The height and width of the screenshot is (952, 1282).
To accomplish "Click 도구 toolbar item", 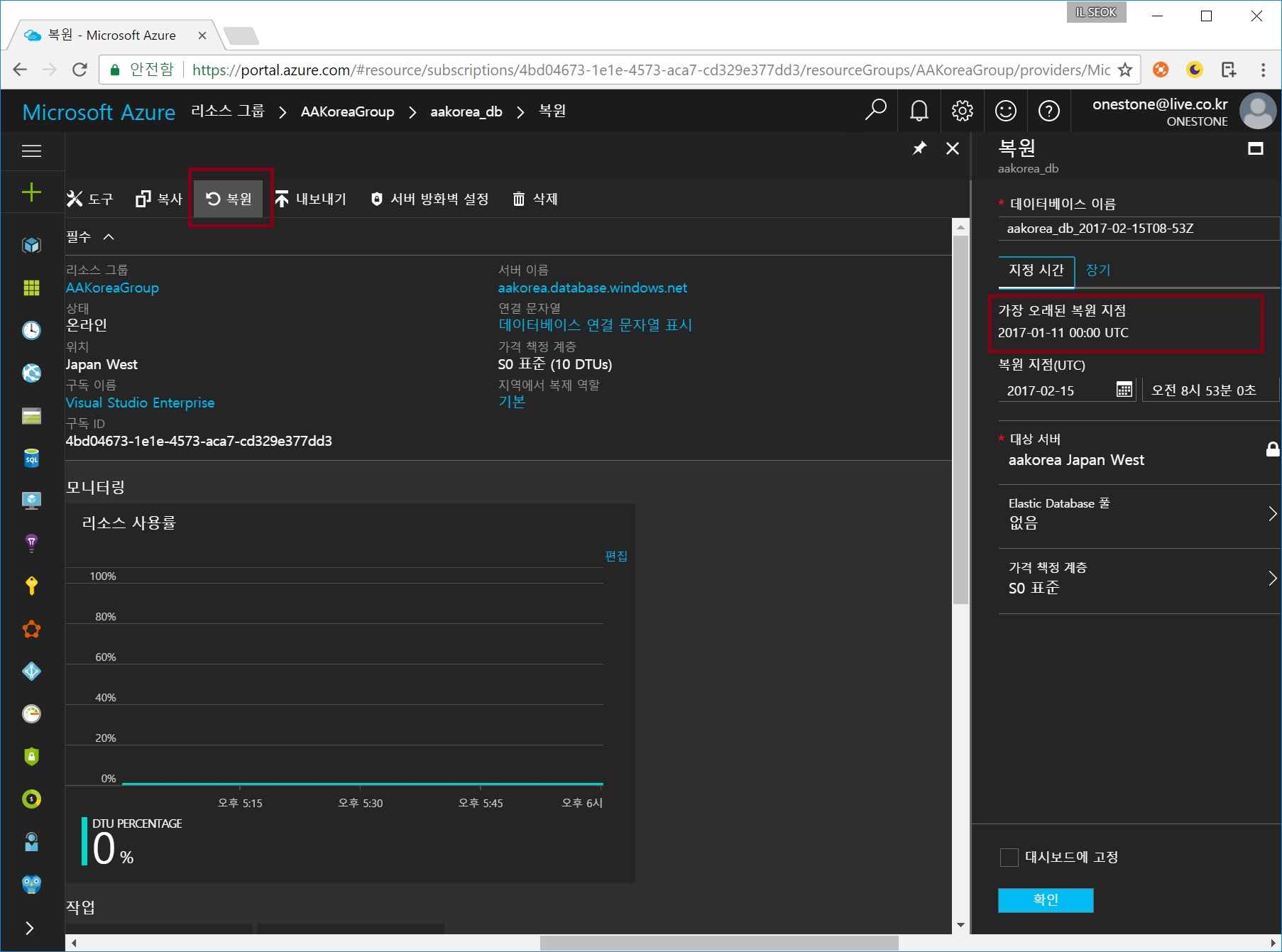I will pyautogui.click(x=90, y=199).
